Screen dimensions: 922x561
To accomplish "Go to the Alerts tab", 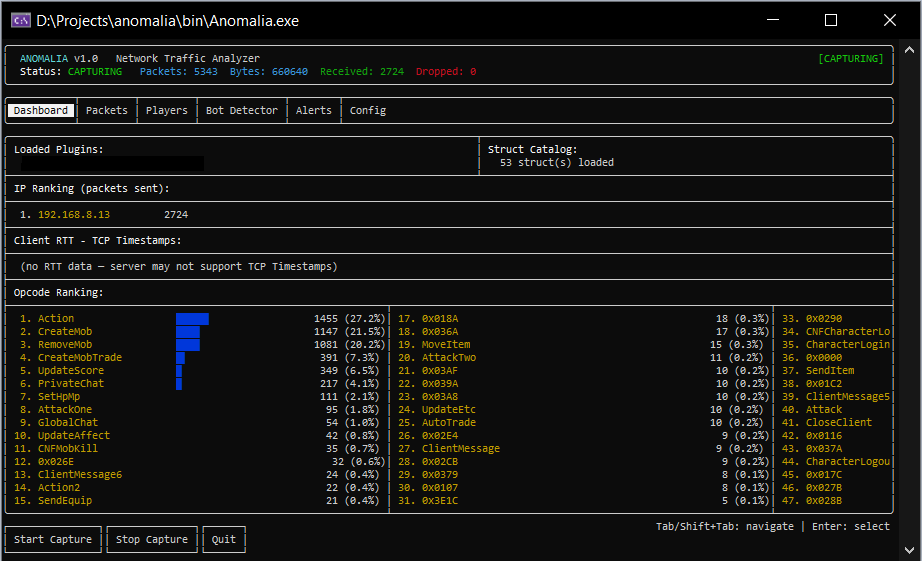I will (313, 111).
